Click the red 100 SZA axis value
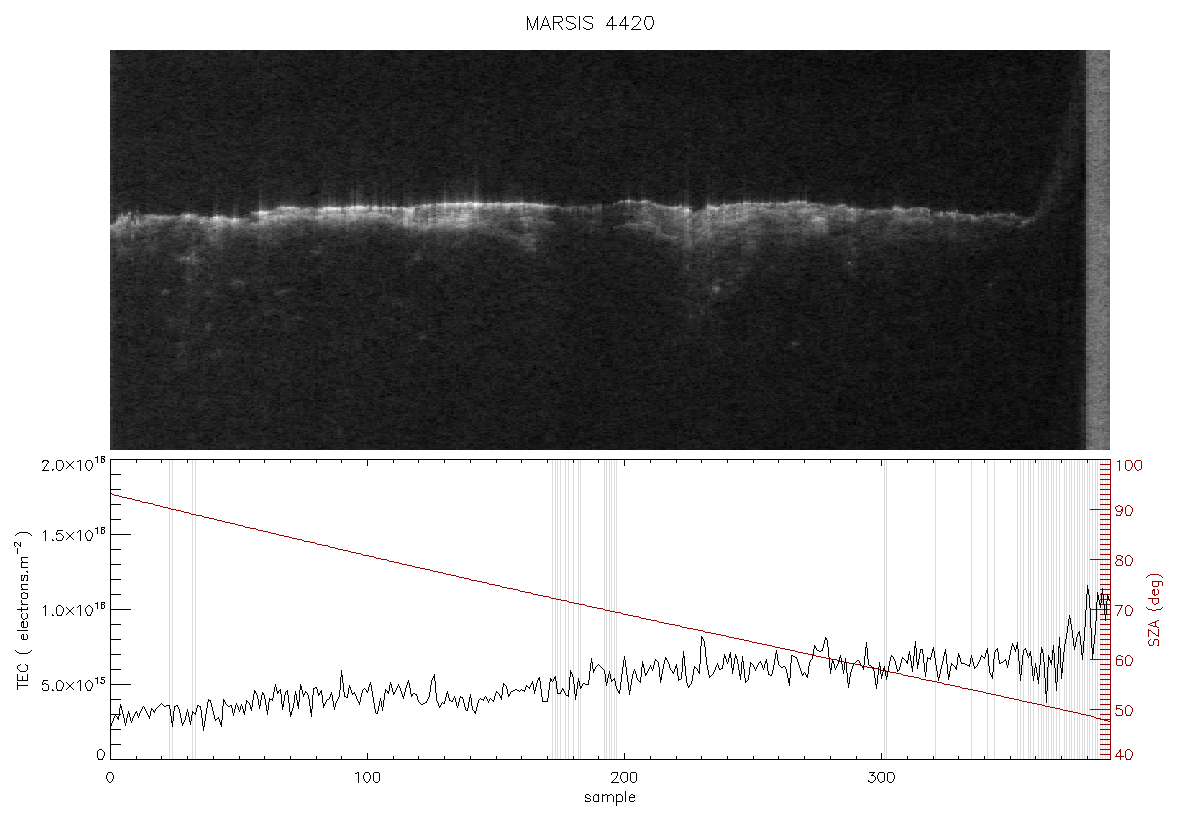This screenshot has width=1180, height=830. click(x=1129, y=466)
